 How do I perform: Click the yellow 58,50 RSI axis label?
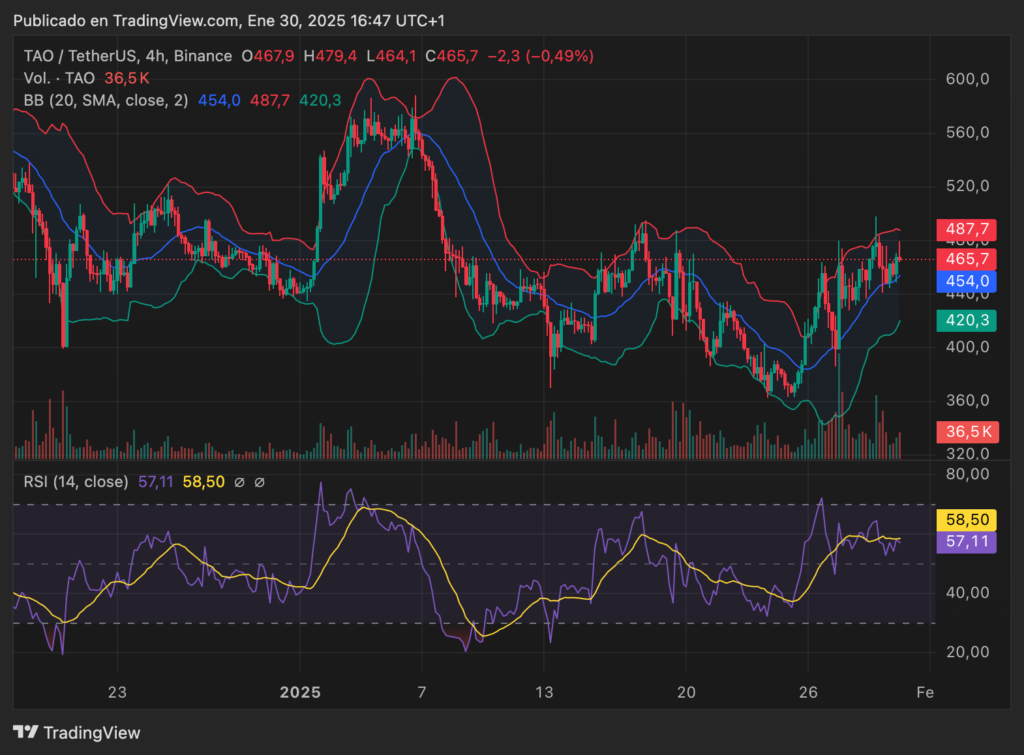coord(967,520)
